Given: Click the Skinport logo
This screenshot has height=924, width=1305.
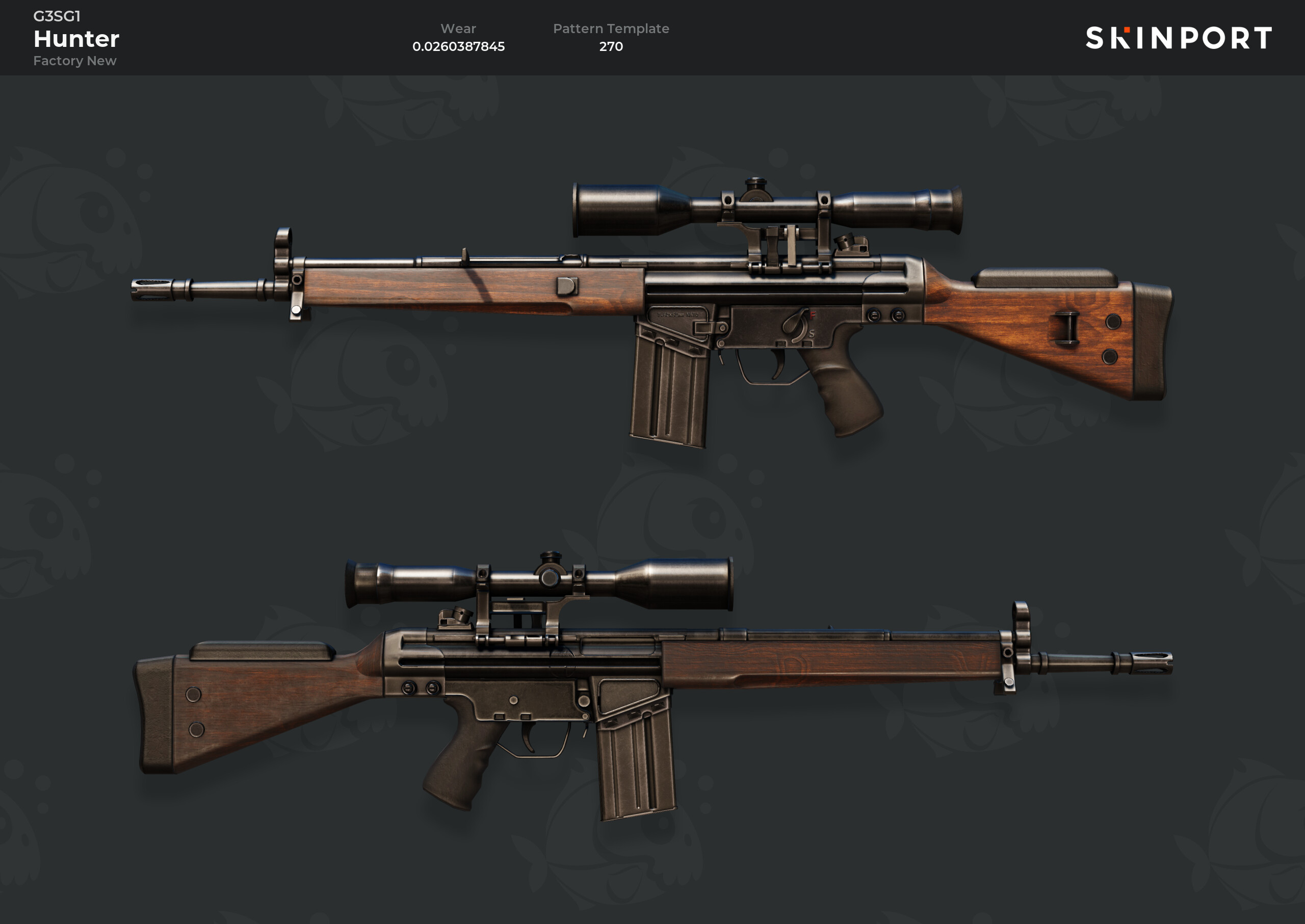Looking at the screenshot, I should pyautogui.click(x=1179, y=38).
